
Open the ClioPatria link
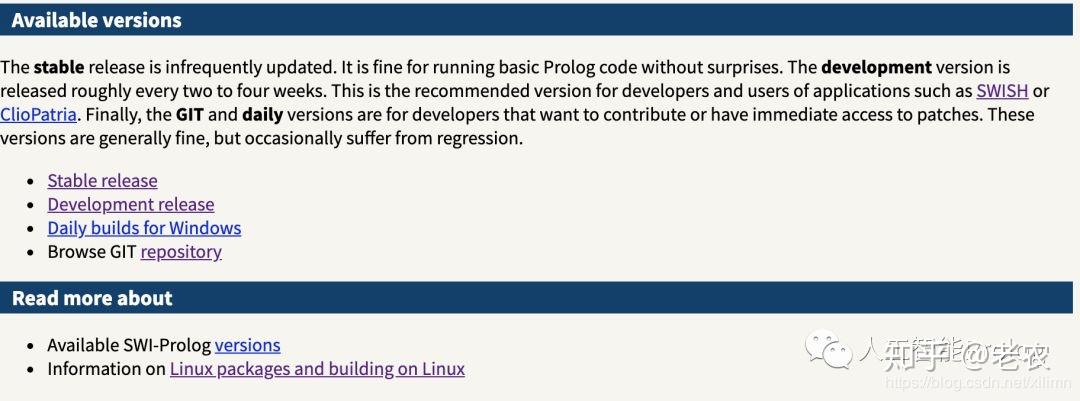click(x=38, y=115)
